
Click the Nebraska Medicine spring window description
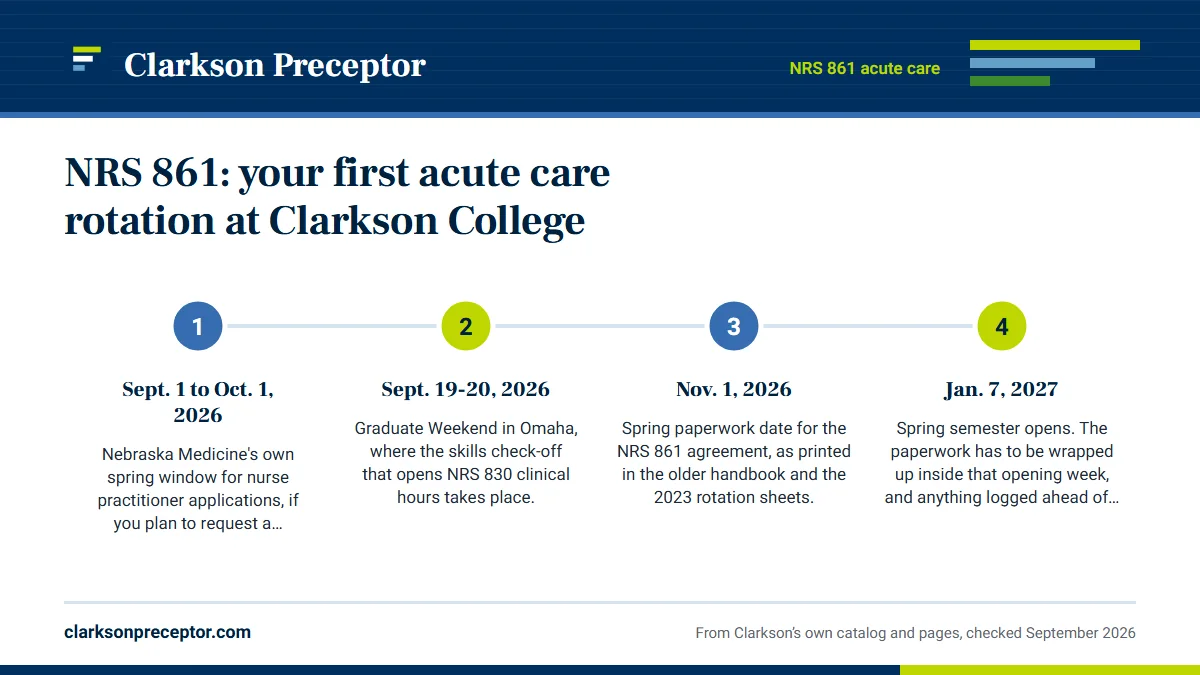click(198, 489)
